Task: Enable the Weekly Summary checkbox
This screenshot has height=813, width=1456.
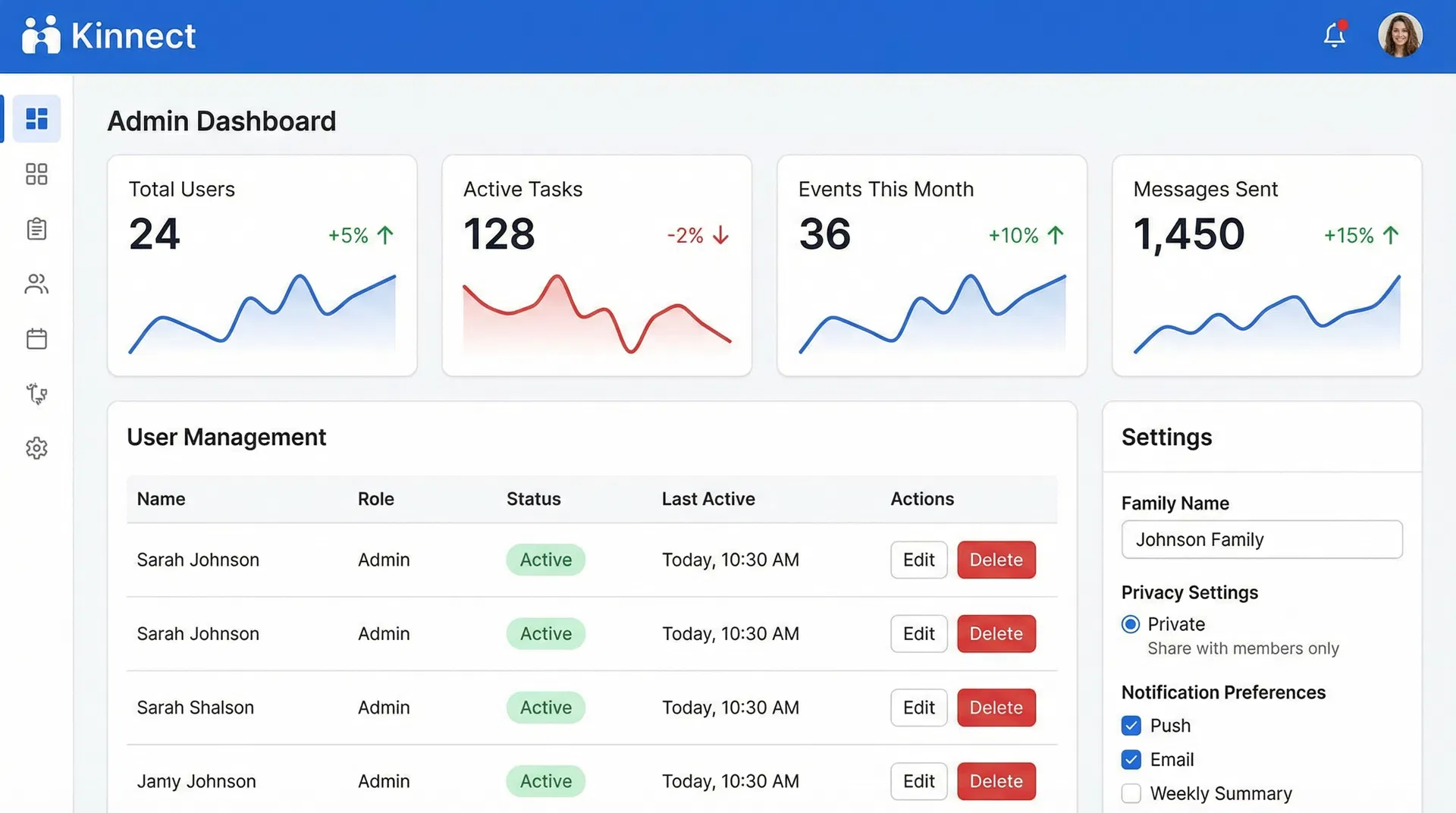Action: point(1131,793)
